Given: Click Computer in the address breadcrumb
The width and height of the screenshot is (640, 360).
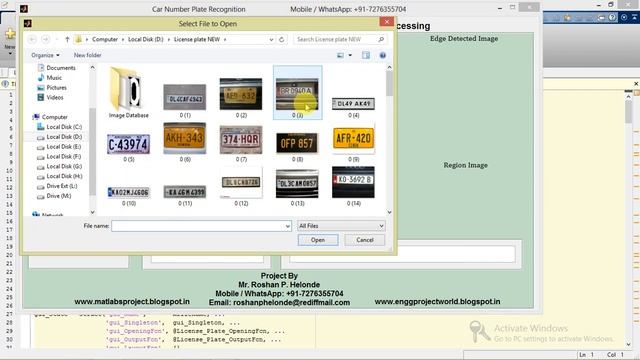Looking at the screenshot, I should (105, 40).
